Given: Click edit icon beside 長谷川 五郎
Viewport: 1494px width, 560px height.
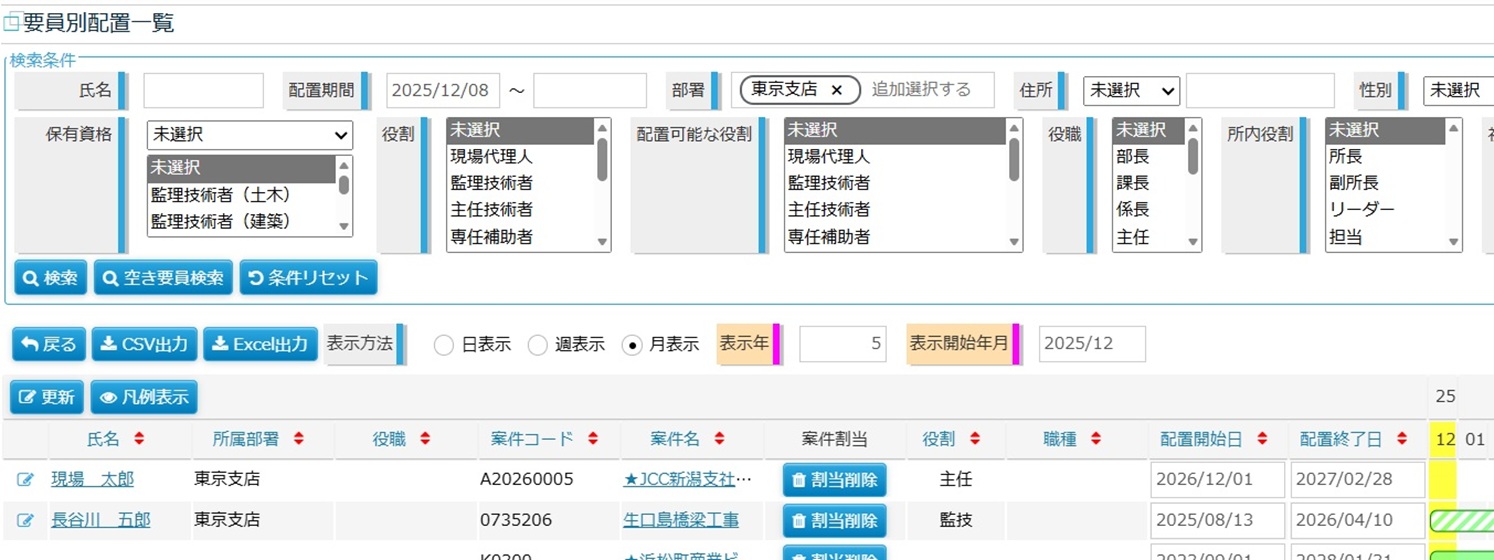Looking at the screenshot, I should point(26,520).
